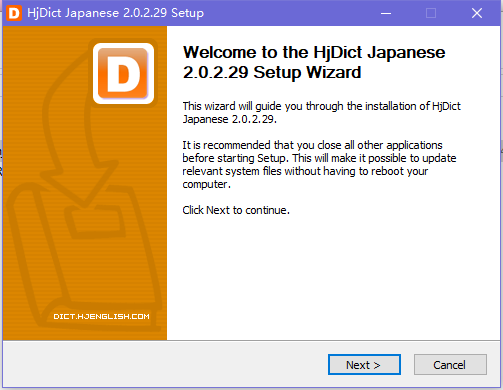The height and width of the screenshot is (390, 503).
Task: Close the setup wizard window
Action: 477,13
